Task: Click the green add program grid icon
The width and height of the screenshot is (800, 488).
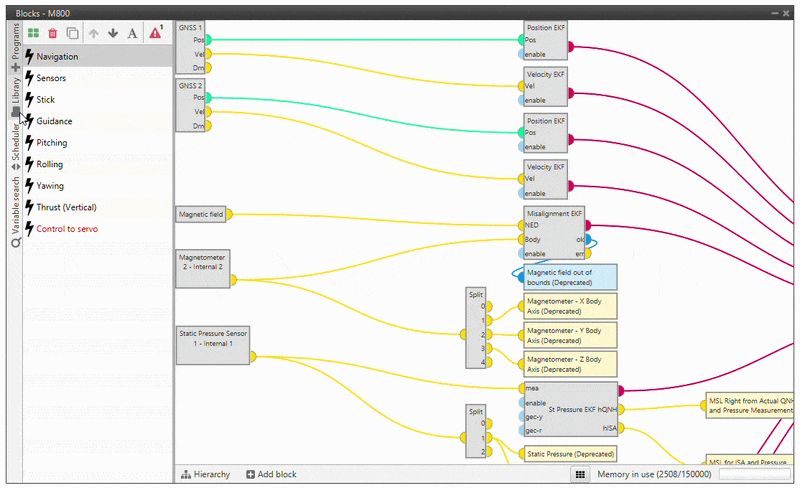Action: pos(34,32)
